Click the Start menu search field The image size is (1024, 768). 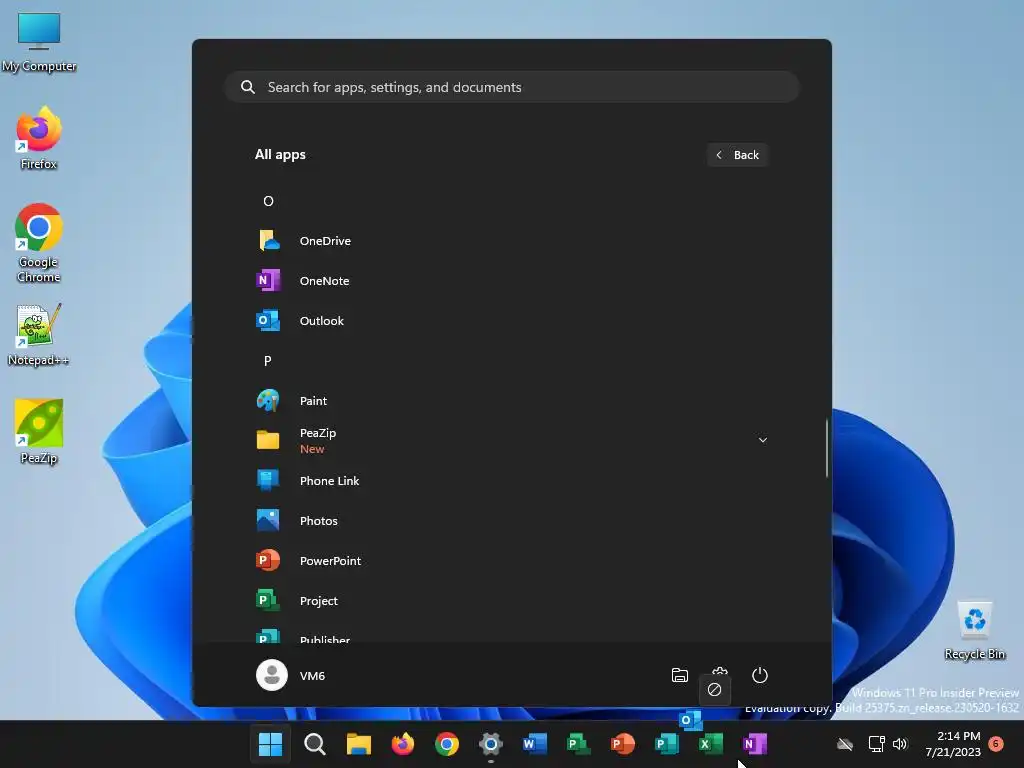(x=512, y=87)
